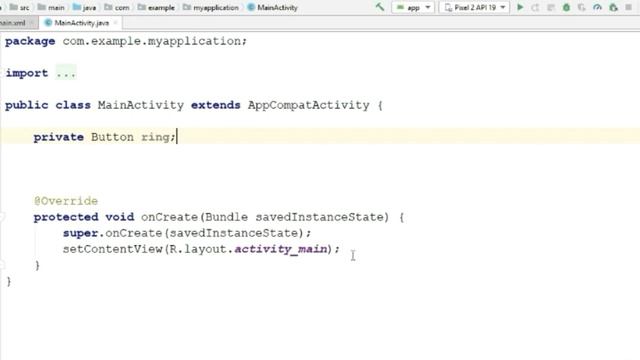Click the 'extends' keyword
The image size is (640, 360).
tap(216, 105)
